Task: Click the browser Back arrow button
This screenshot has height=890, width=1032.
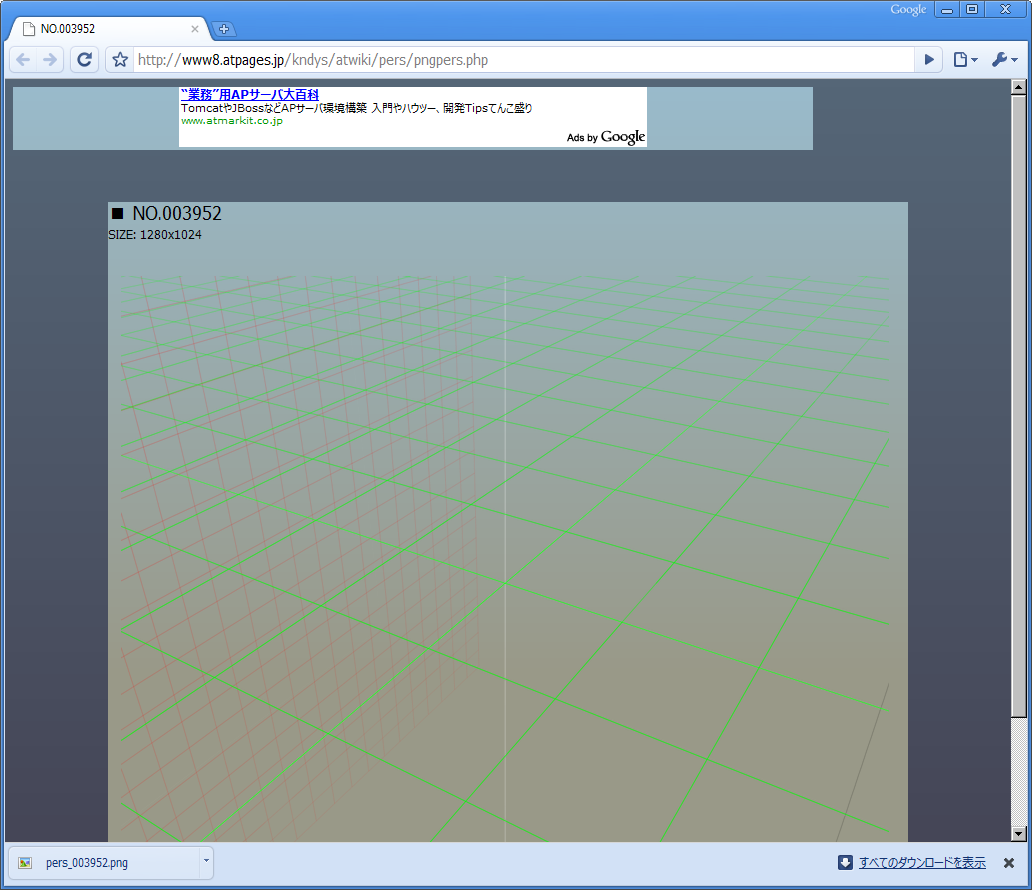Action: pyautogui.click(x=23, y=60)
